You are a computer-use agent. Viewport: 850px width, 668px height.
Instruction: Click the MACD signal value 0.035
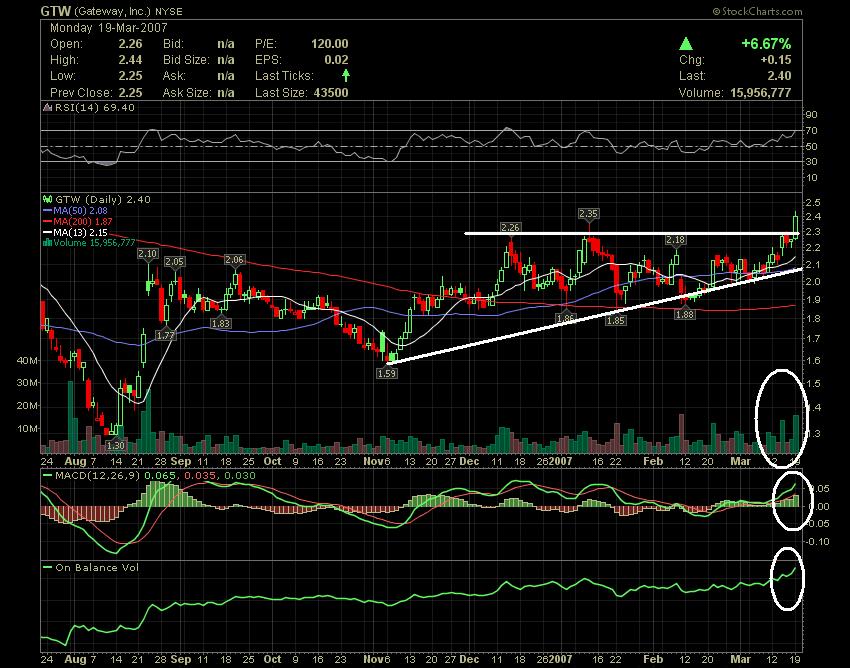coord(198,476)
